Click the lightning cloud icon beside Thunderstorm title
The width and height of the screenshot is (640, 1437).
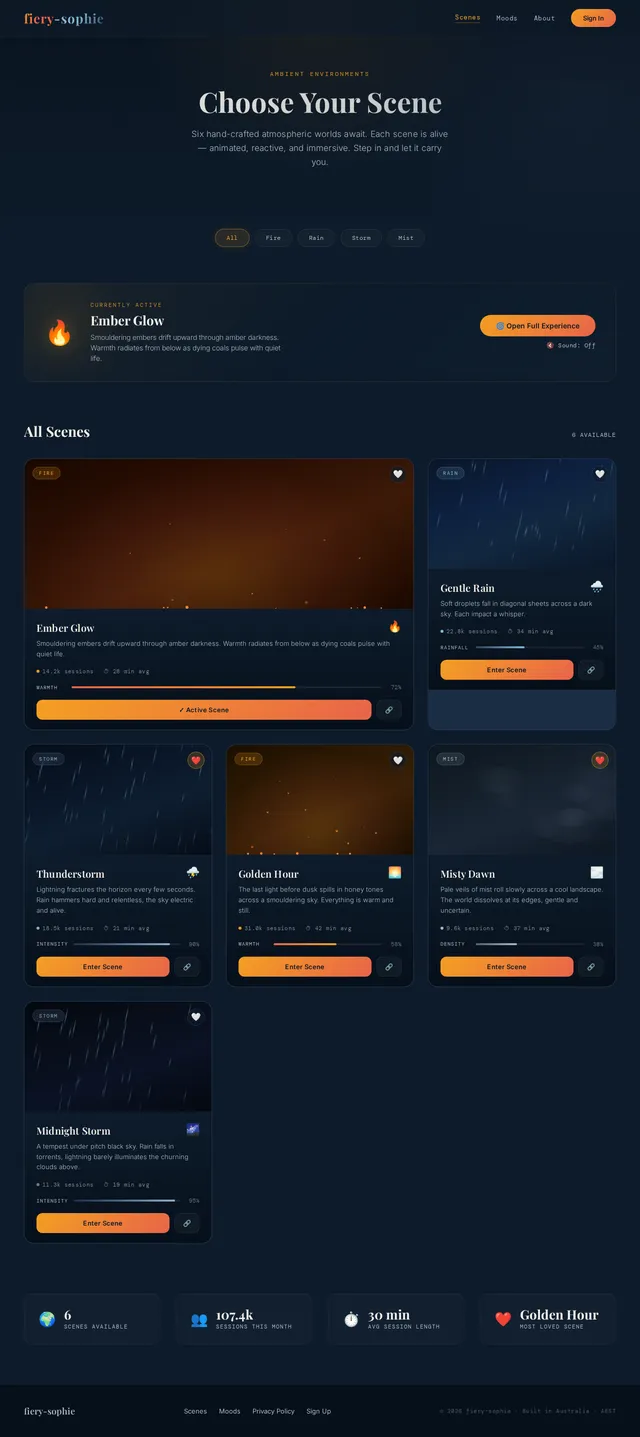point(193,873)
